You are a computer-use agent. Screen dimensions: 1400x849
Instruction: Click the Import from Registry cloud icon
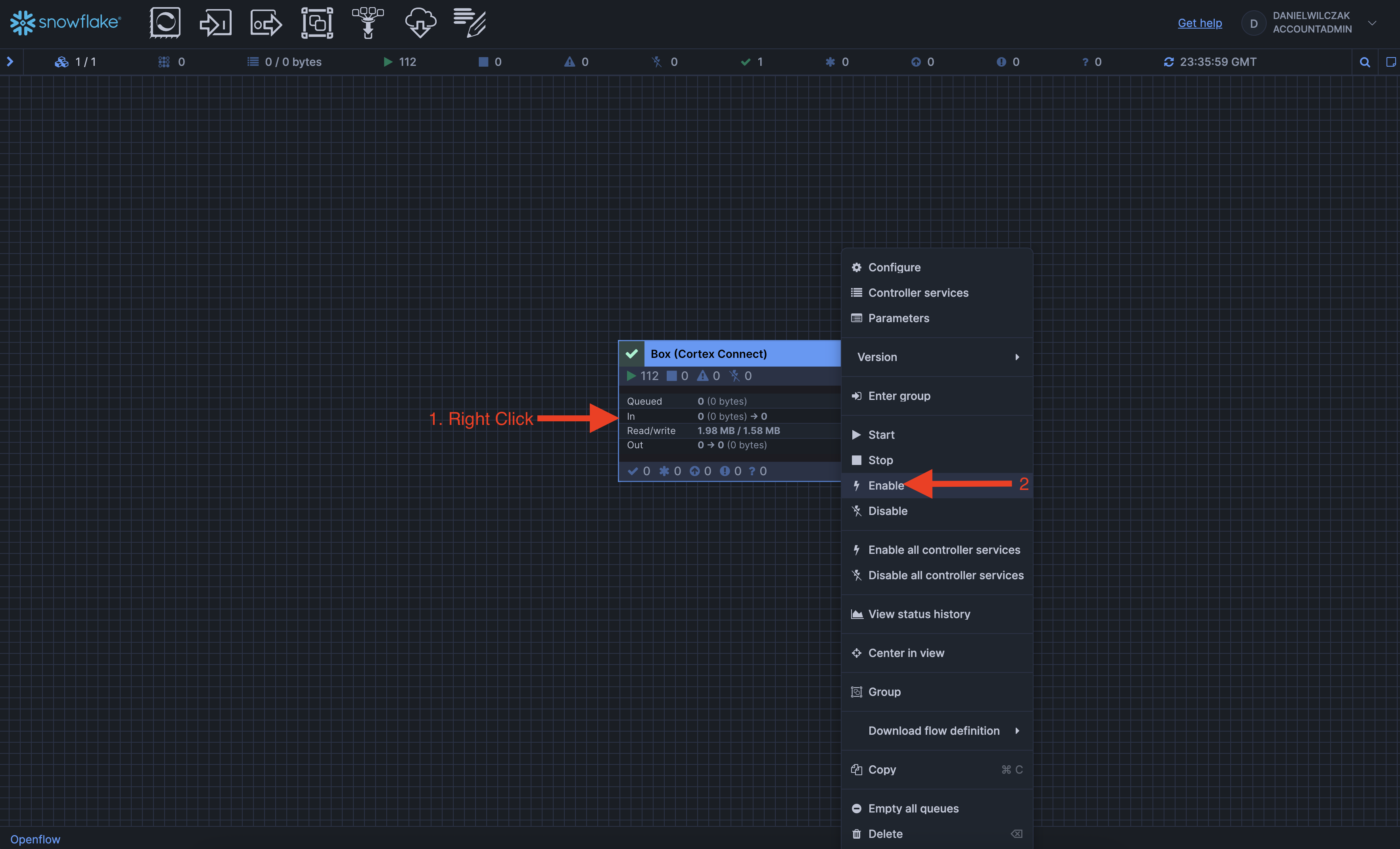point(420,23)
